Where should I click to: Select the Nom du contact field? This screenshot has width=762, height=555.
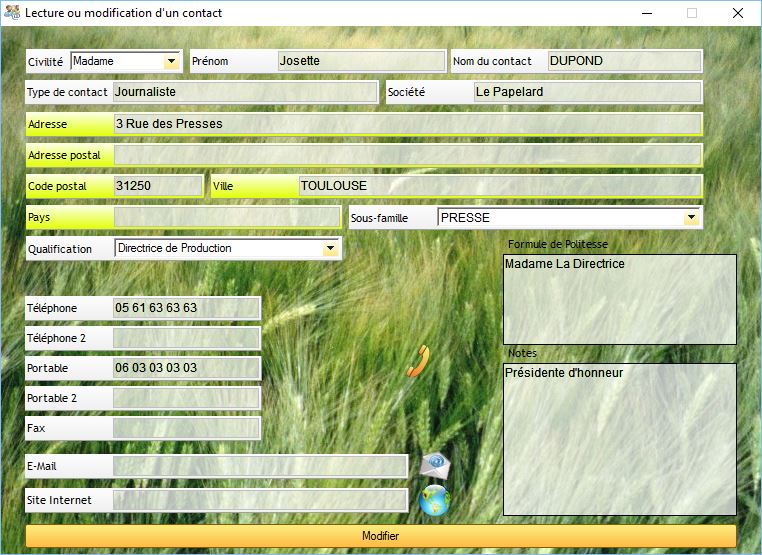[x=624, y=61]
